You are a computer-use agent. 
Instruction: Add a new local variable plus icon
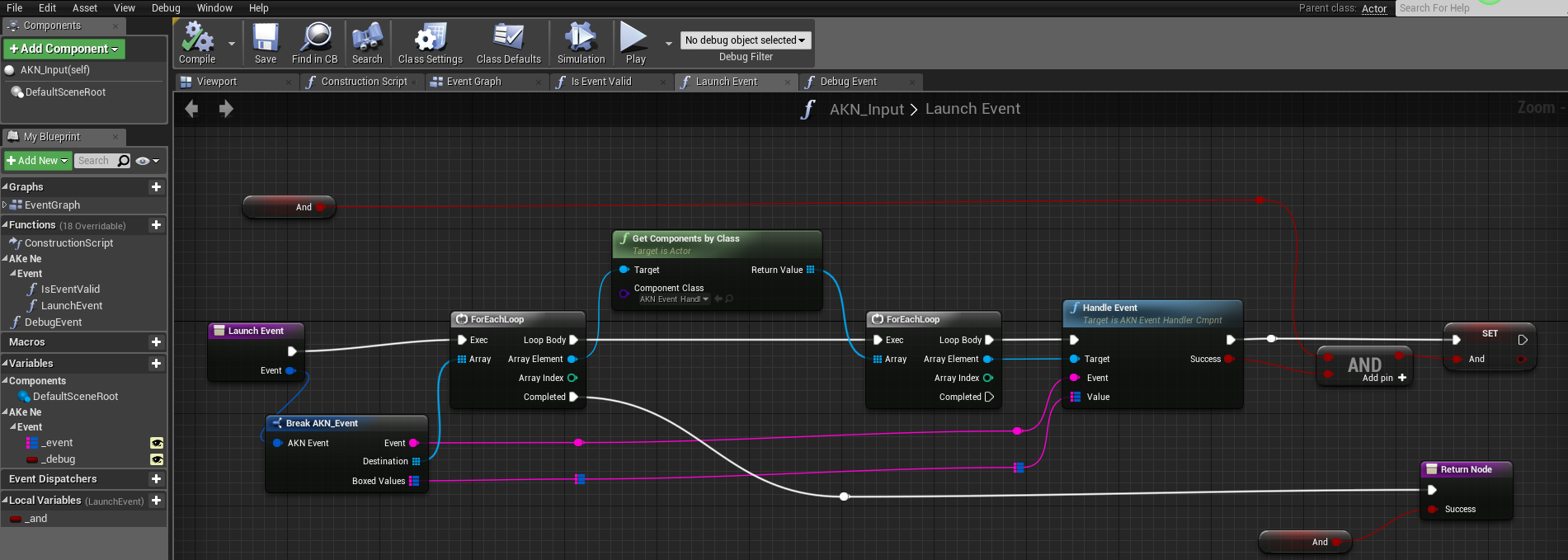(156, 501)
